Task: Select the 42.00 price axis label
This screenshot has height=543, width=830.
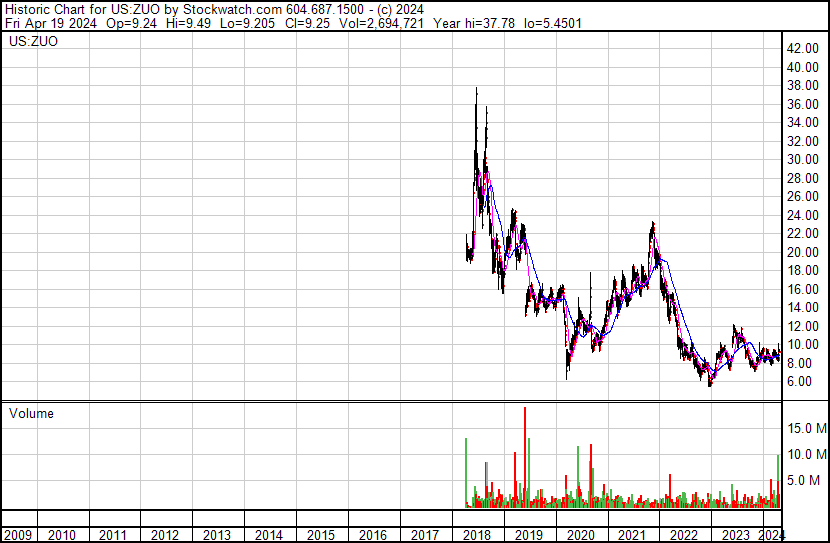Action: tap(803, 49)
